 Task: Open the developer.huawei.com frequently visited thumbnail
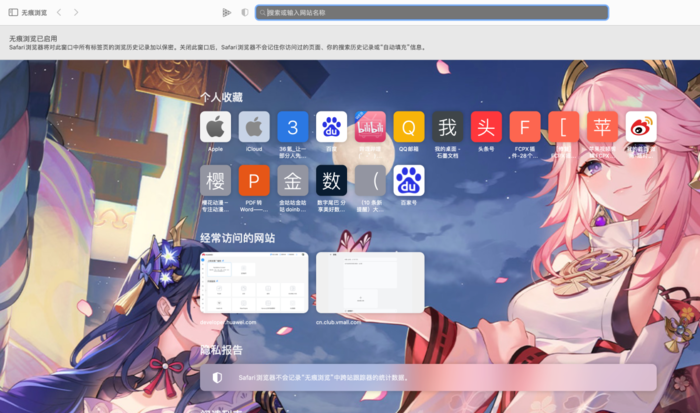click(x=254, y=283)
